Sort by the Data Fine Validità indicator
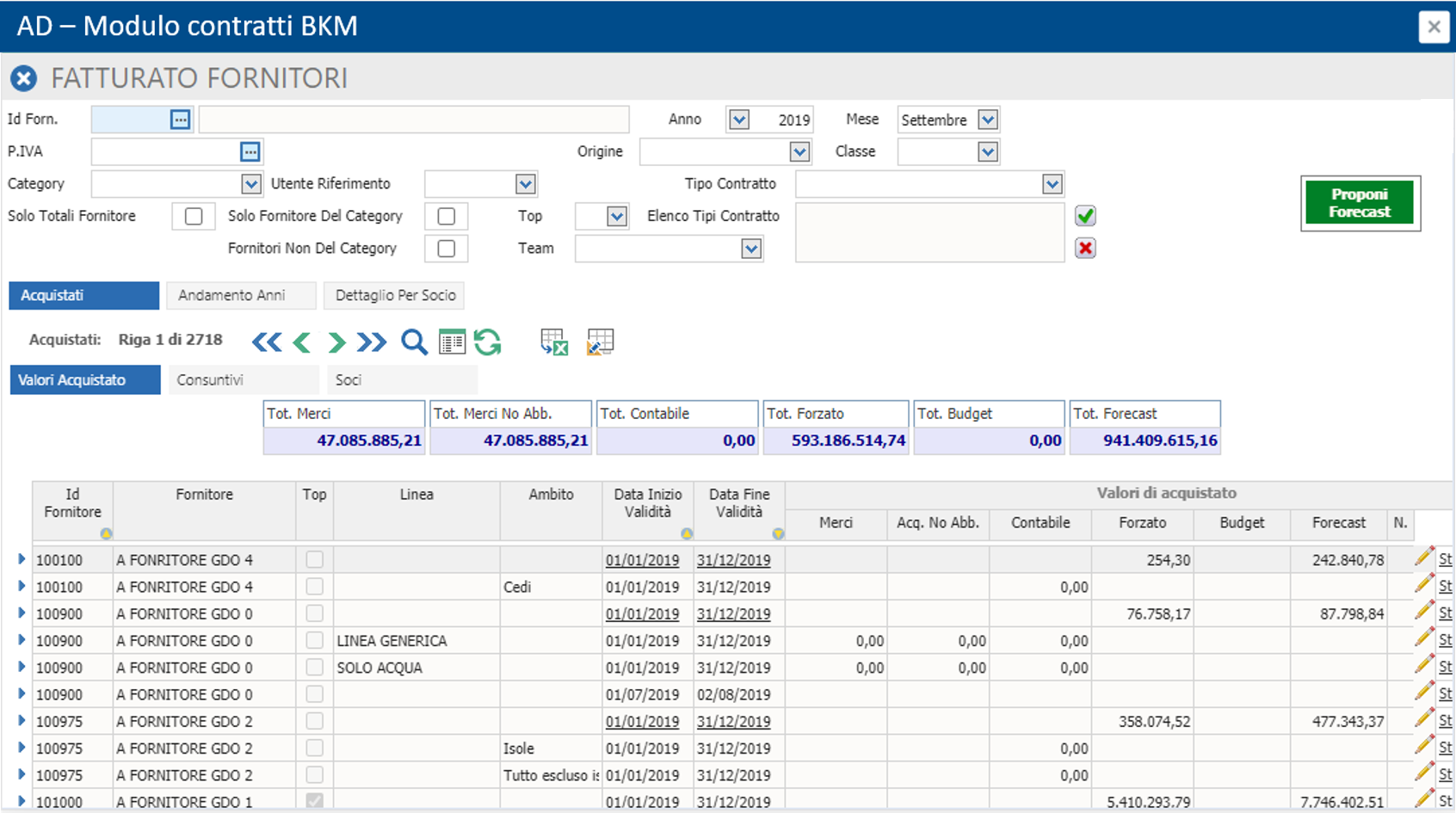Viewport: 1456px width, 813px height. point(778,534)
